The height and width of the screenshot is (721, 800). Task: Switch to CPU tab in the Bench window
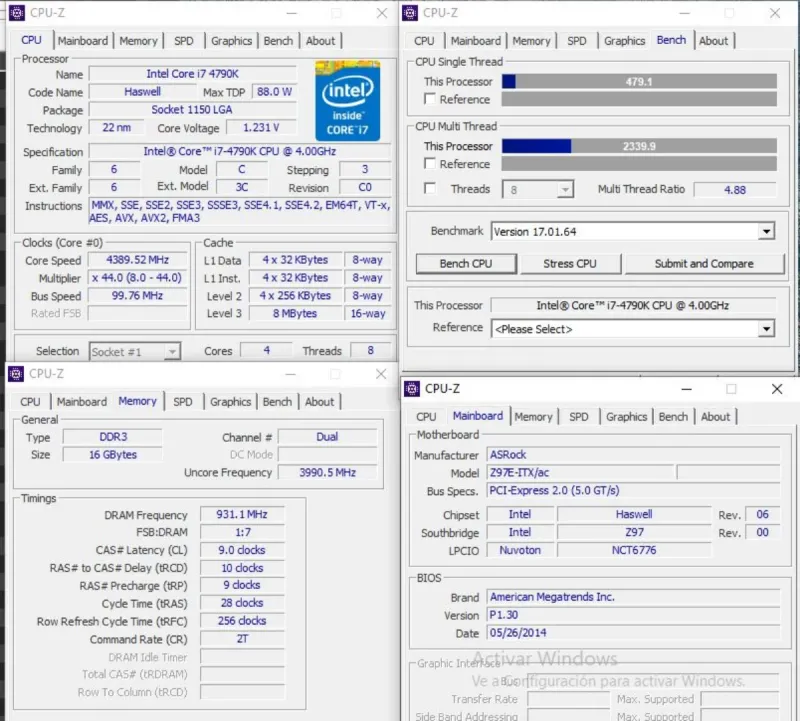(x=424, y=41)
